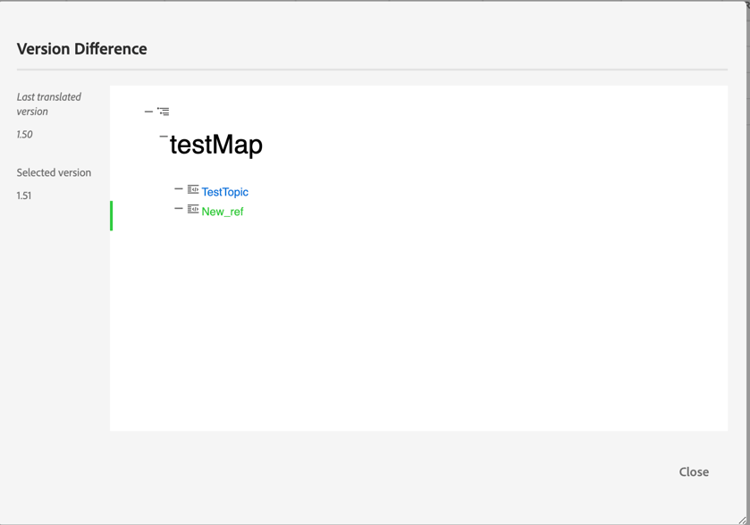750x525 pixels.
Task: Click the dialog resize handle
Action: point(742,520)
